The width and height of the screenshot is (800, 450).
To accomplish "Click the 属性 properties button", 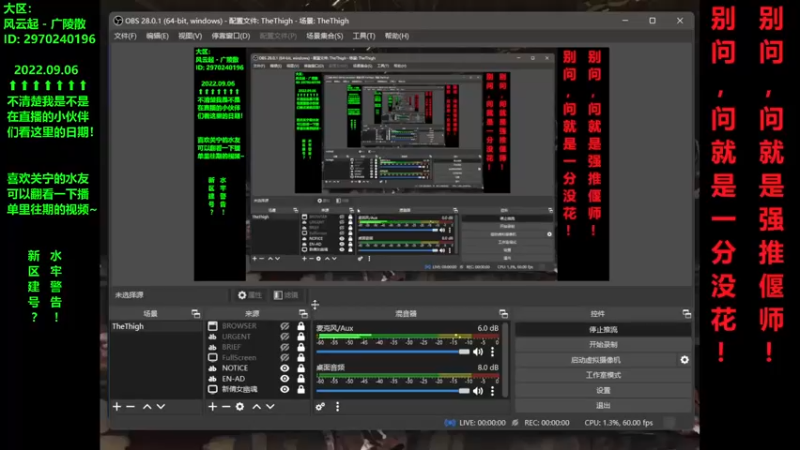I will point(249,295).
